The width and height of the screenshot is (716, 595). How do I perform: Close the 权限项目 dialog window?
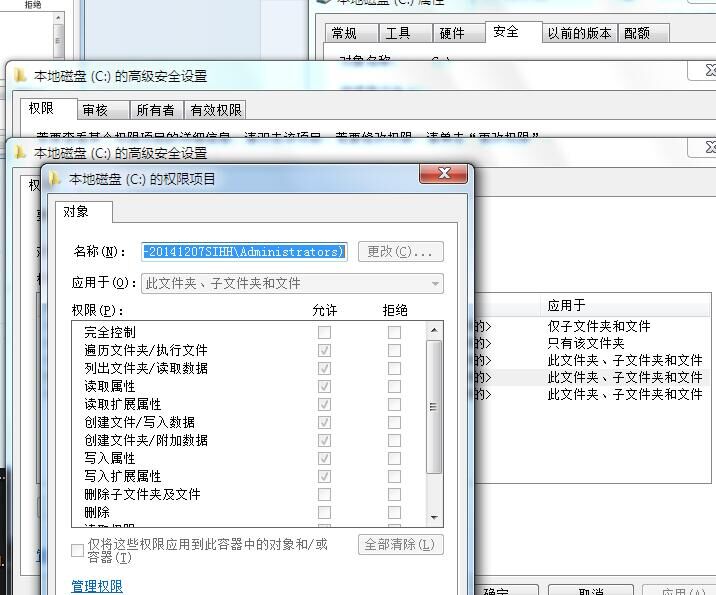click(x=444, y=176)
